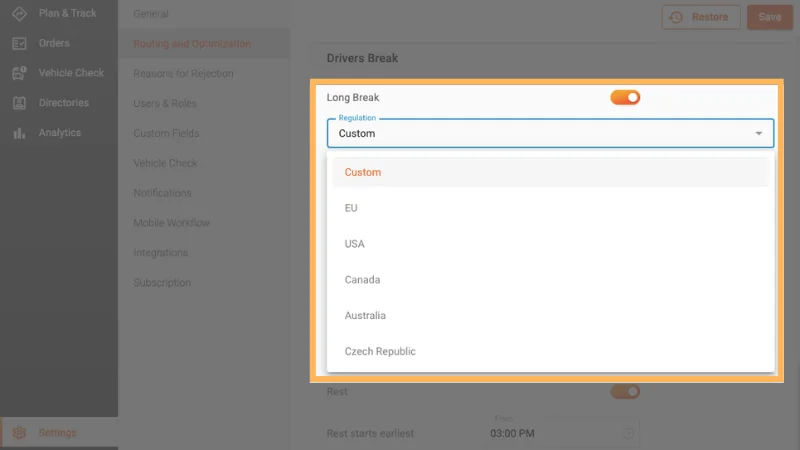Image resolution: width=800 pixels, height=450 pixels.
Task: Click the Restore button
Action: point(701,17)
